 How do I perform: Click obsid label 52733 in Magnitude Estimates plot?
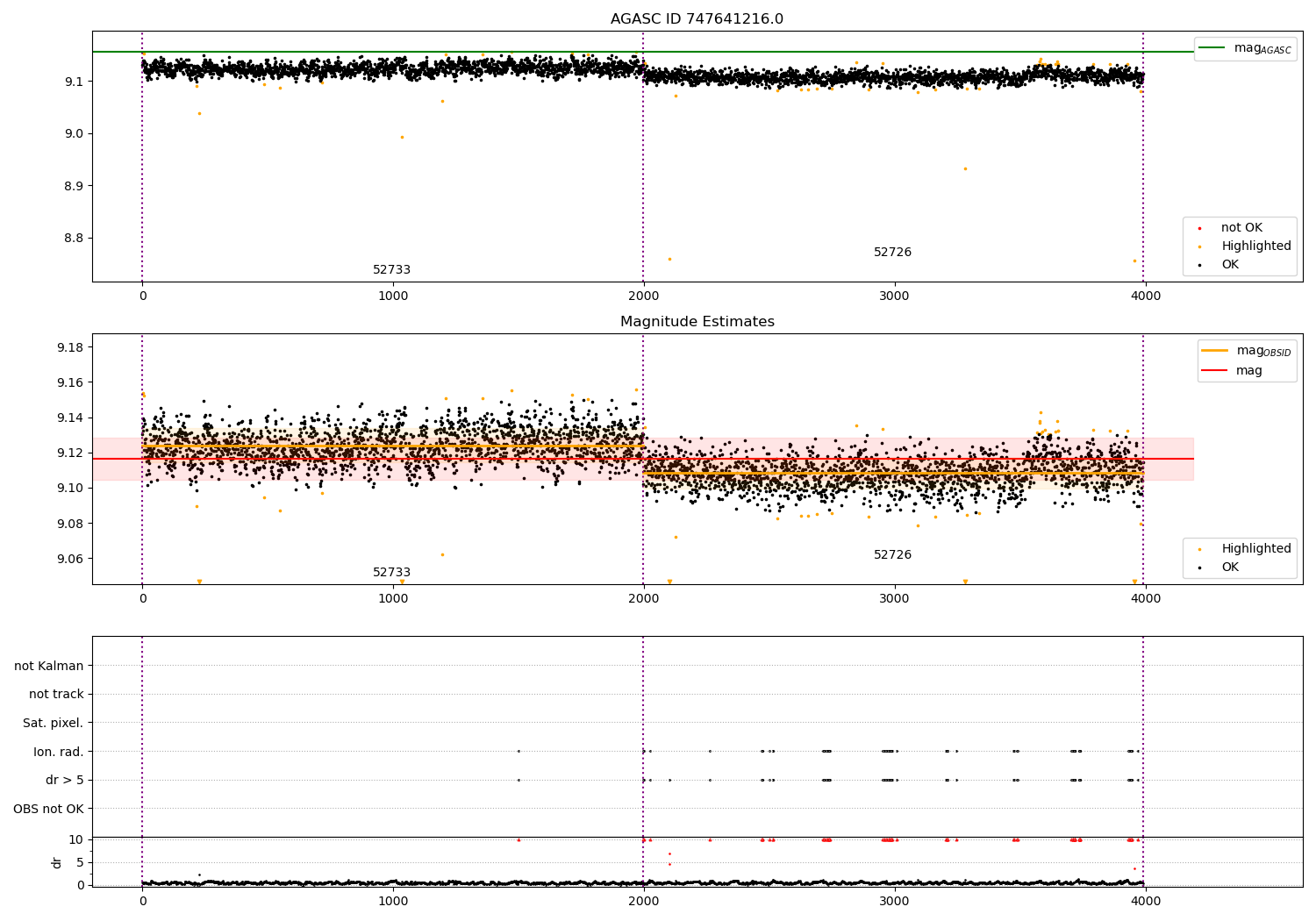(x=391, y=573)
